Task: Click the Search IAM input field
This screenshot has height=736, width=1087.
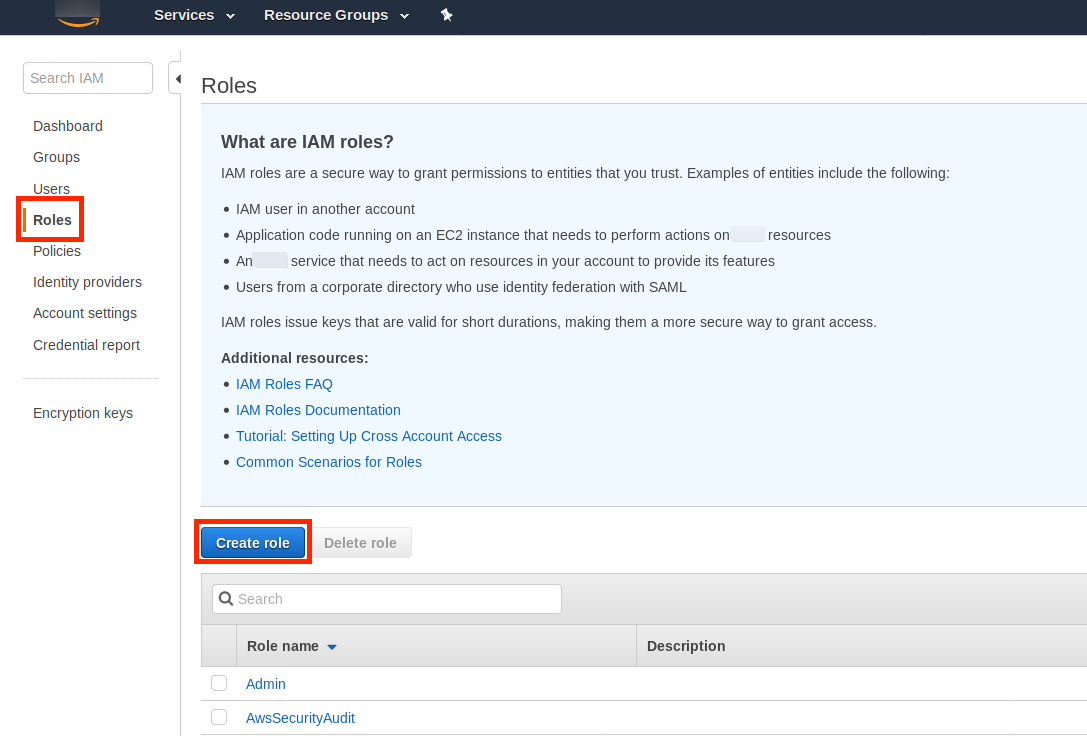Action: (87, 78)
